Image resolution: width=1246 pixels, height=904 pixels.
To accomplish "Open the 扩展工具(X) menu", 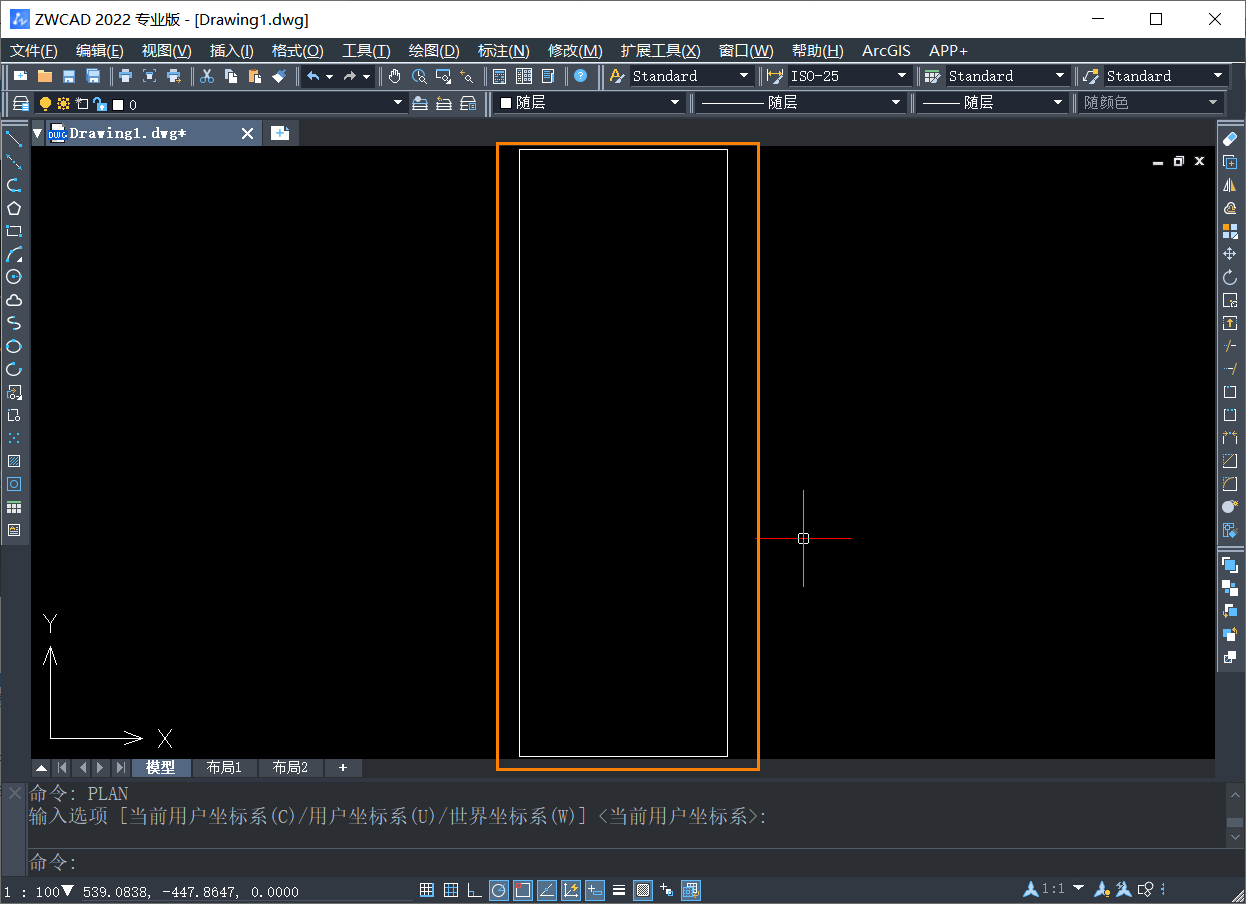I will coord(660,51).
